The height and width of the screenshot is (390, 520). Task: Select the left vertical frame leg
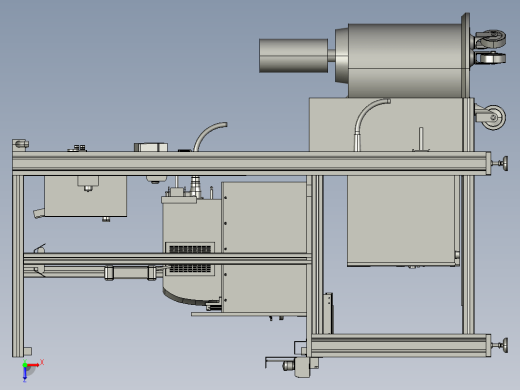click(x=18, y=266)
